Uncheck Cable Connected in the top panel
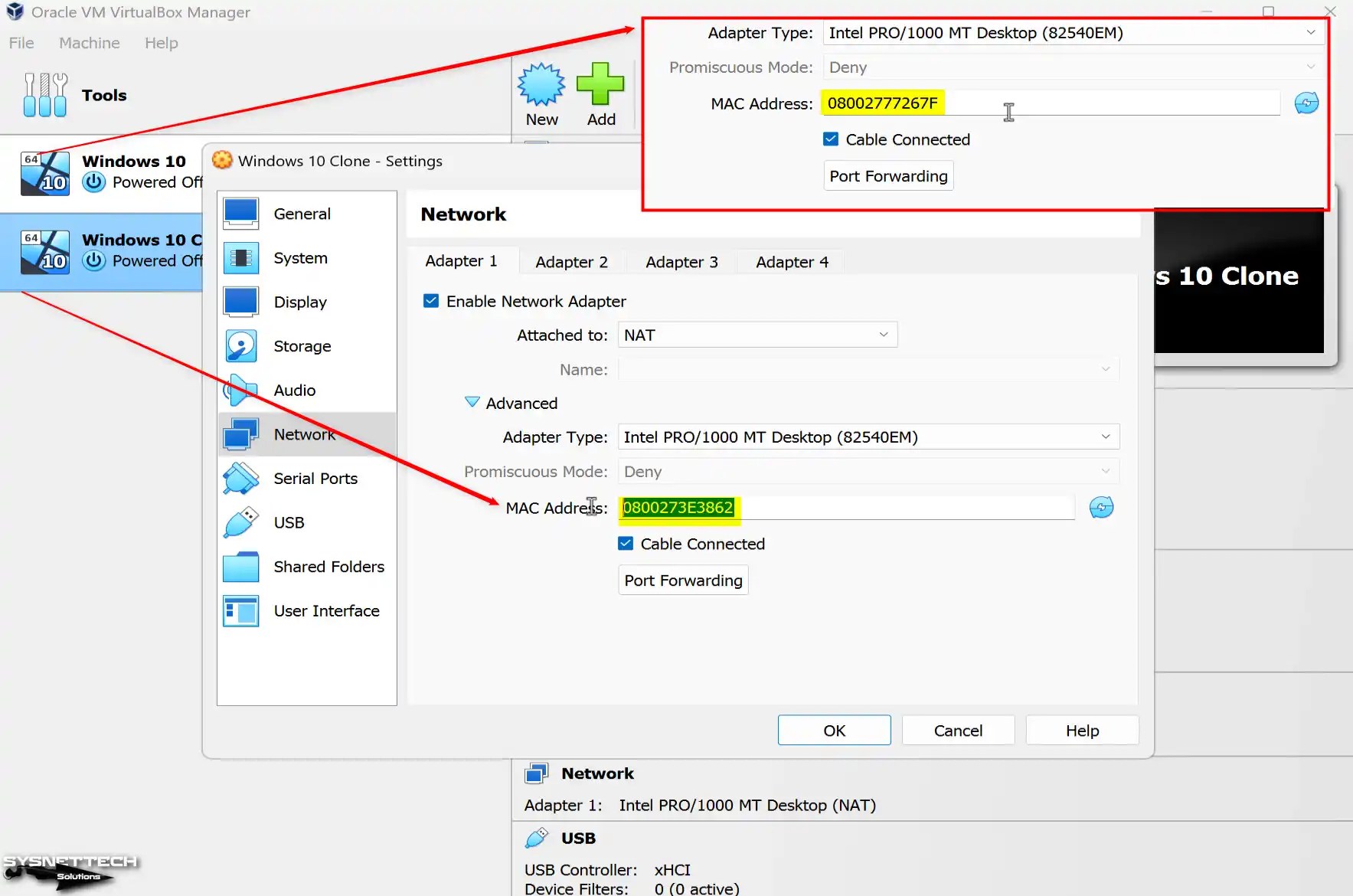Screen dimensions: 1353x896 point(830,139)
